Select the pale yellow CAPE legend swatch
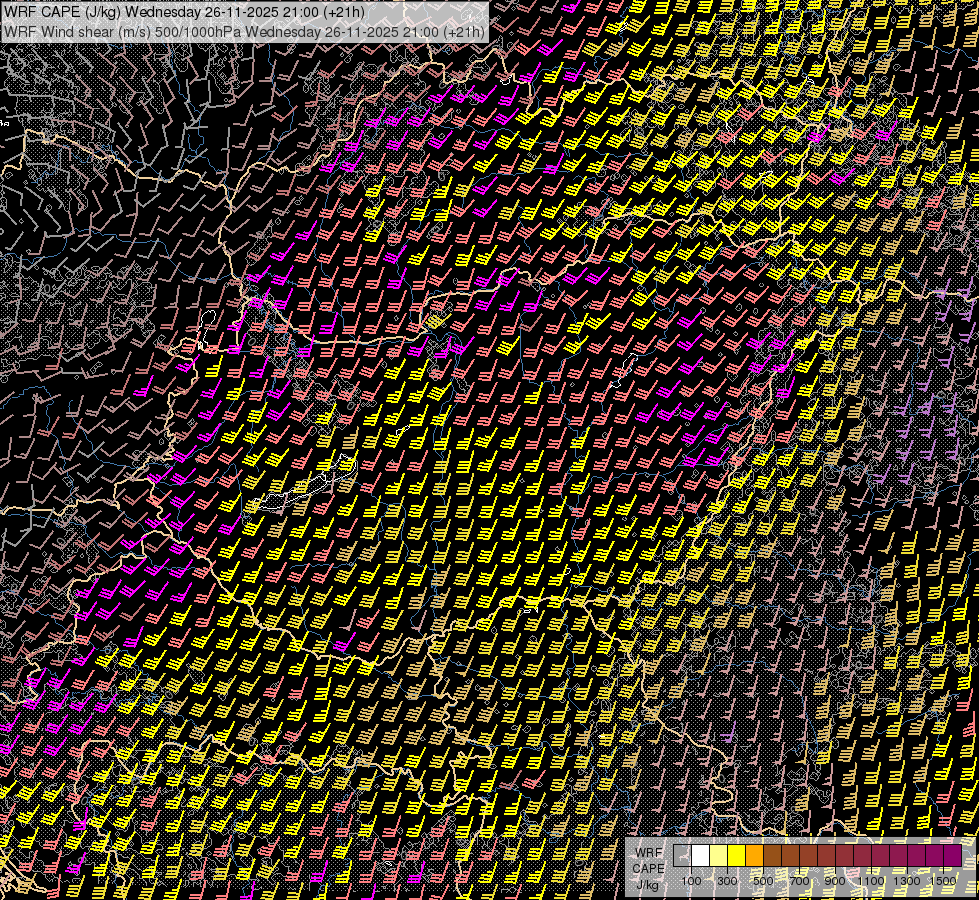 click(x=719, y=855)
